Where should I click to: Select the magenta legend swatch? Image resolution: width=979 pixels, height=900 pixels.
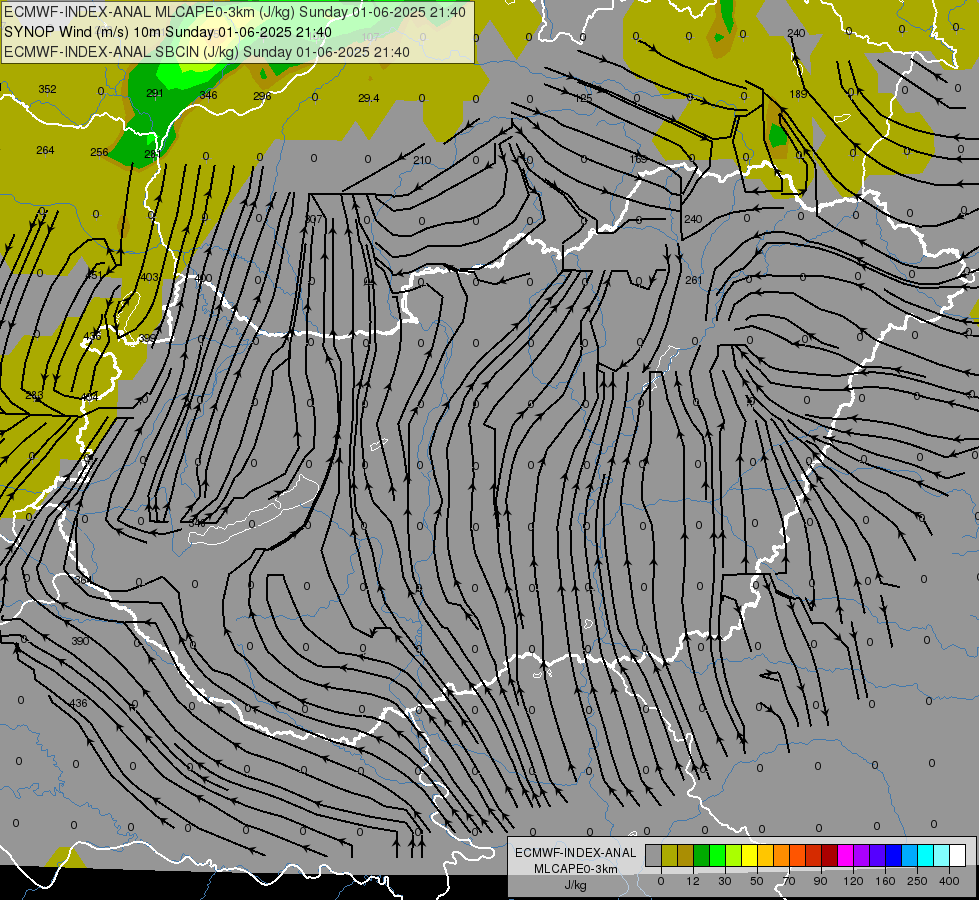pyautogui.click(x=845, y=855)
